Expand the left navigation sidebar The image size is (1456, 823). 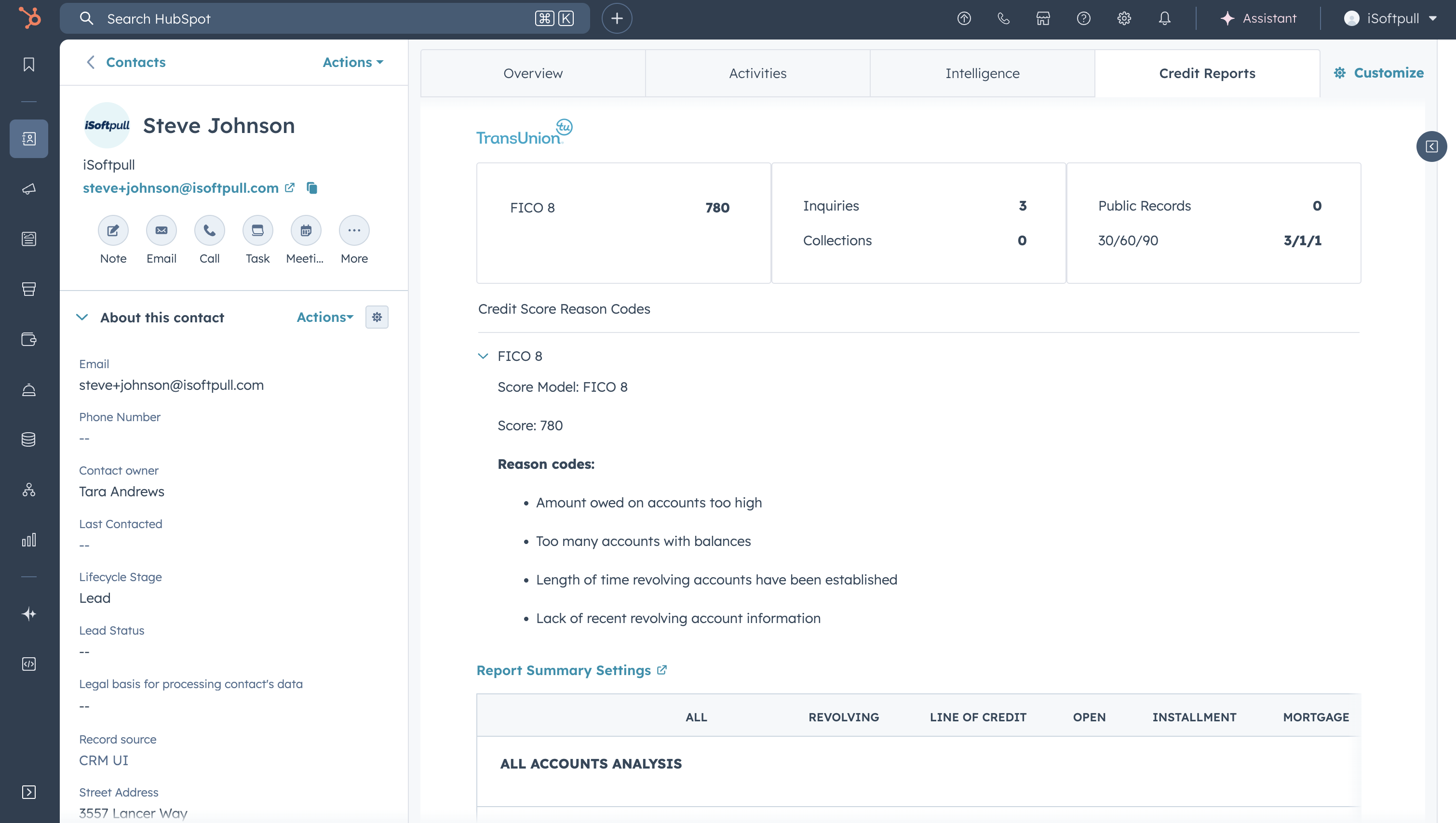[x=29, y=792]
